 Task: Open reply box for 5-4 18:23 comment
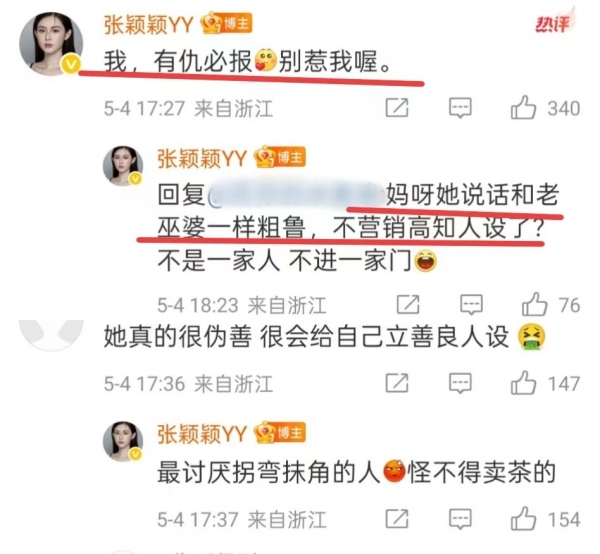click(x=471, y=305)
